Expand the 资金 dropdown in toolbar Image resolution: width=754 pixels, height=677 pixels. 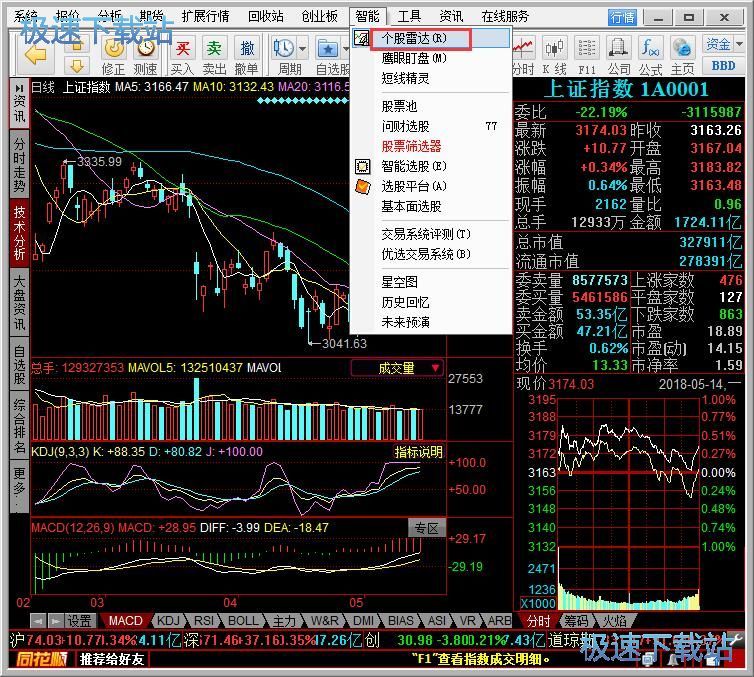722,44
